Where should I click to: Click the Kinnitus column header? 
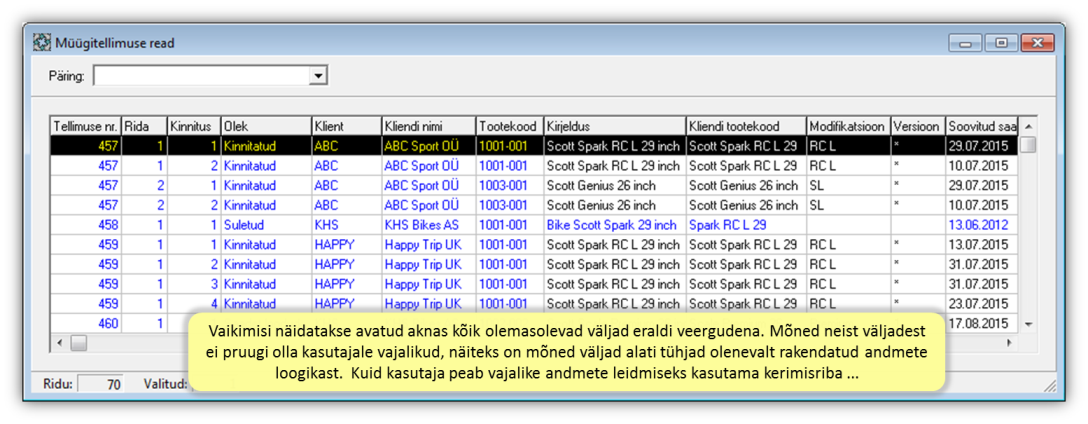point(194,126)
